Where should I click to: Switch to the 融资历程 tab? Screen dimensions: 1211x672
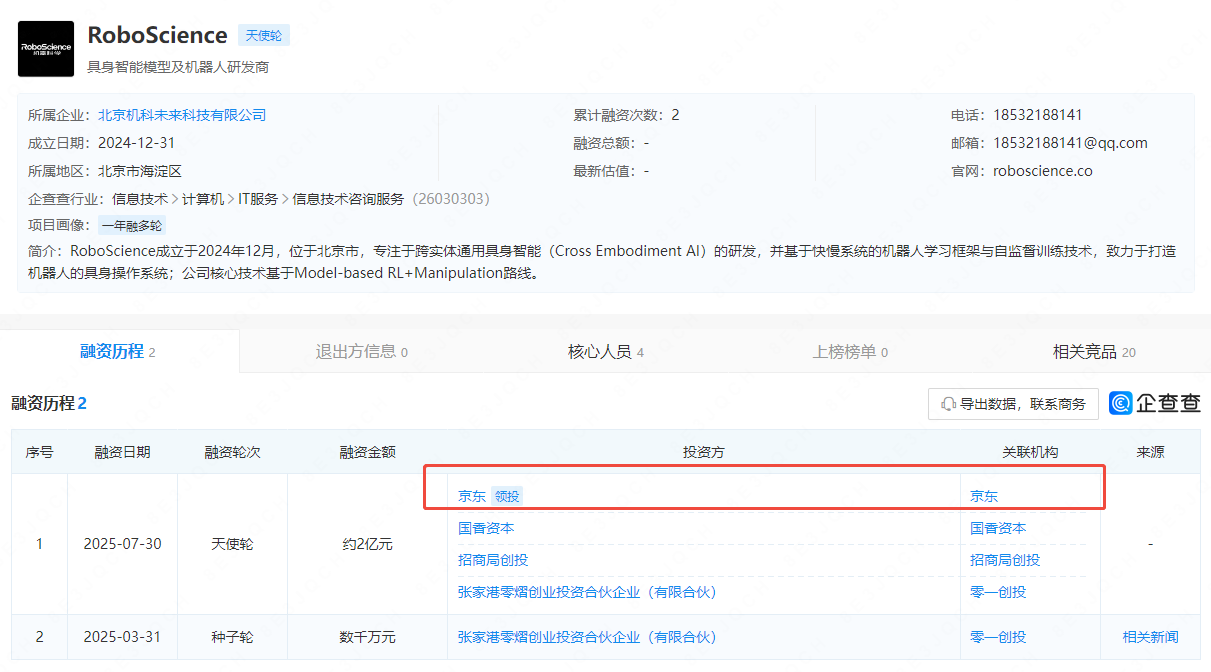click(x=118, y=352)
